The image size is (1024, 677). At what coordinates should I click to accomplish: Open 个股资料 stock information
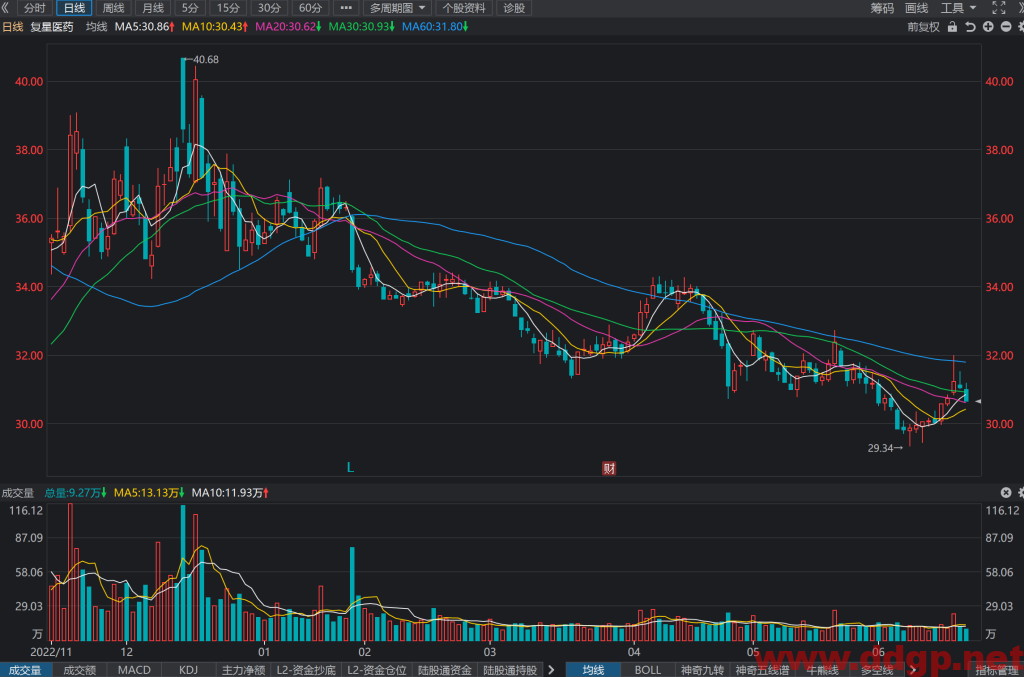point(464,8)
